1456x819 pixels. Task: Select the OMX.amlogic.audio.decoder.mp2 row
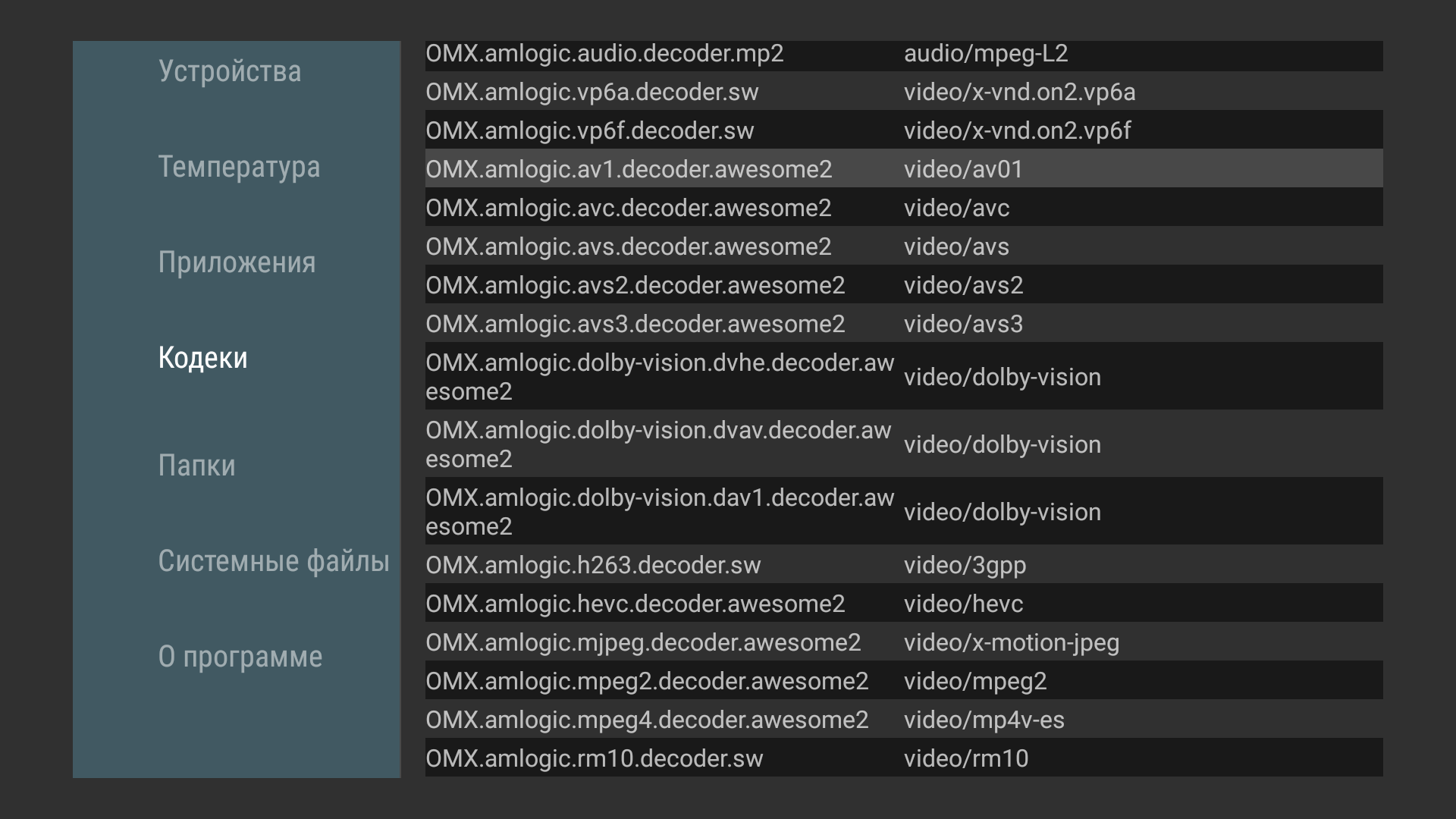pyautogui.click(x=902, y=55)
